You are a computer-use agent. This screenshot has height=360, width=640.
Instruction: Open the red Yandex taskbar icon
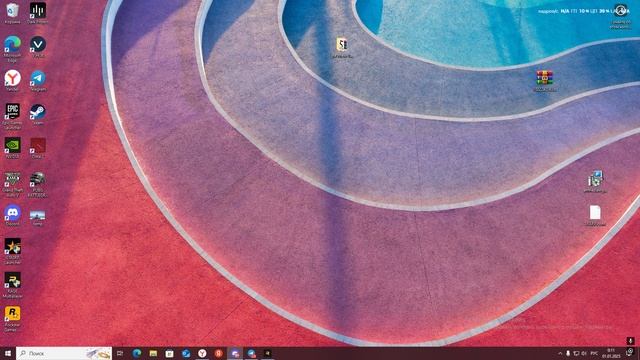(x=219, y=353)
